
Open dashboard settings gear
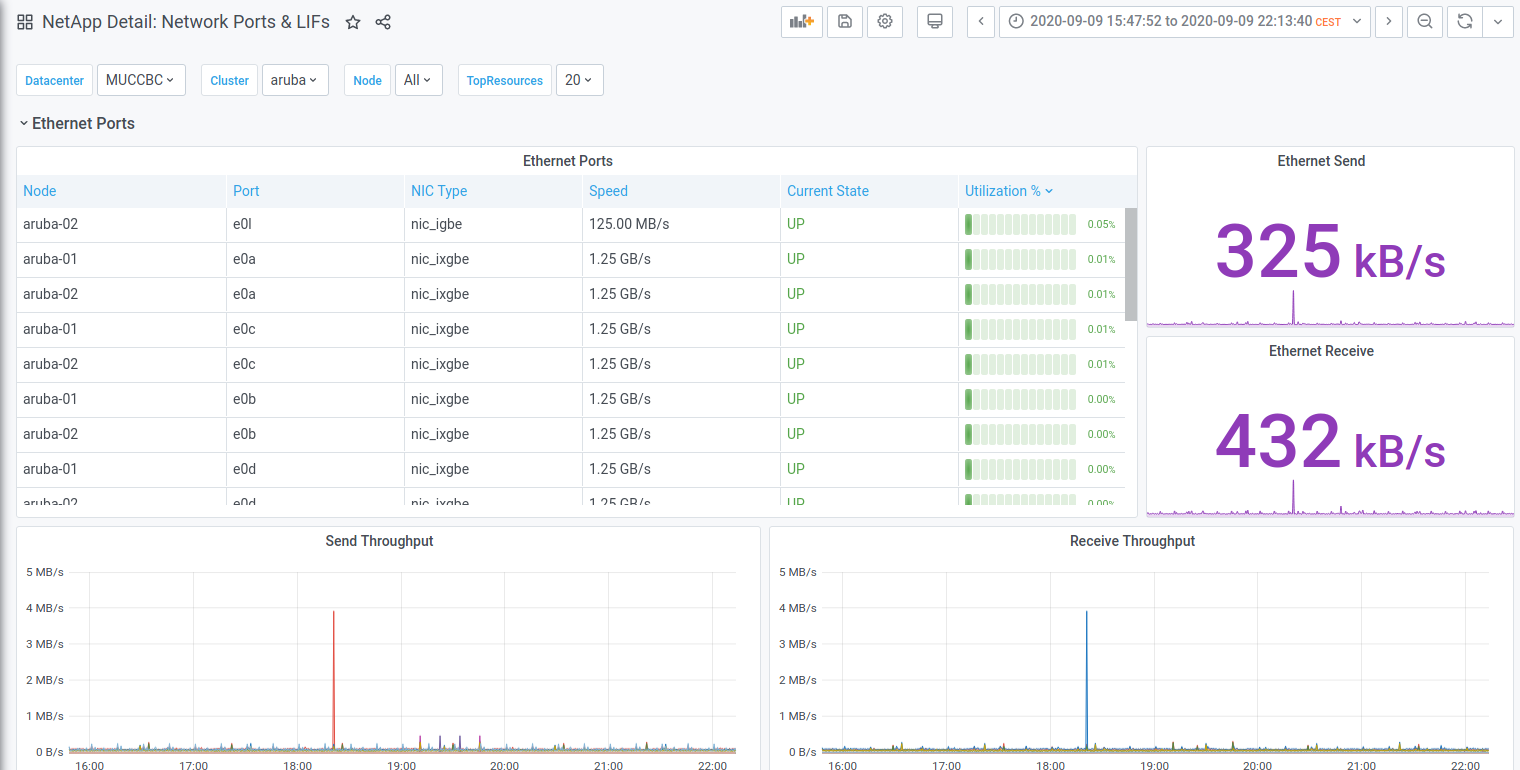(x=885, y=22)
